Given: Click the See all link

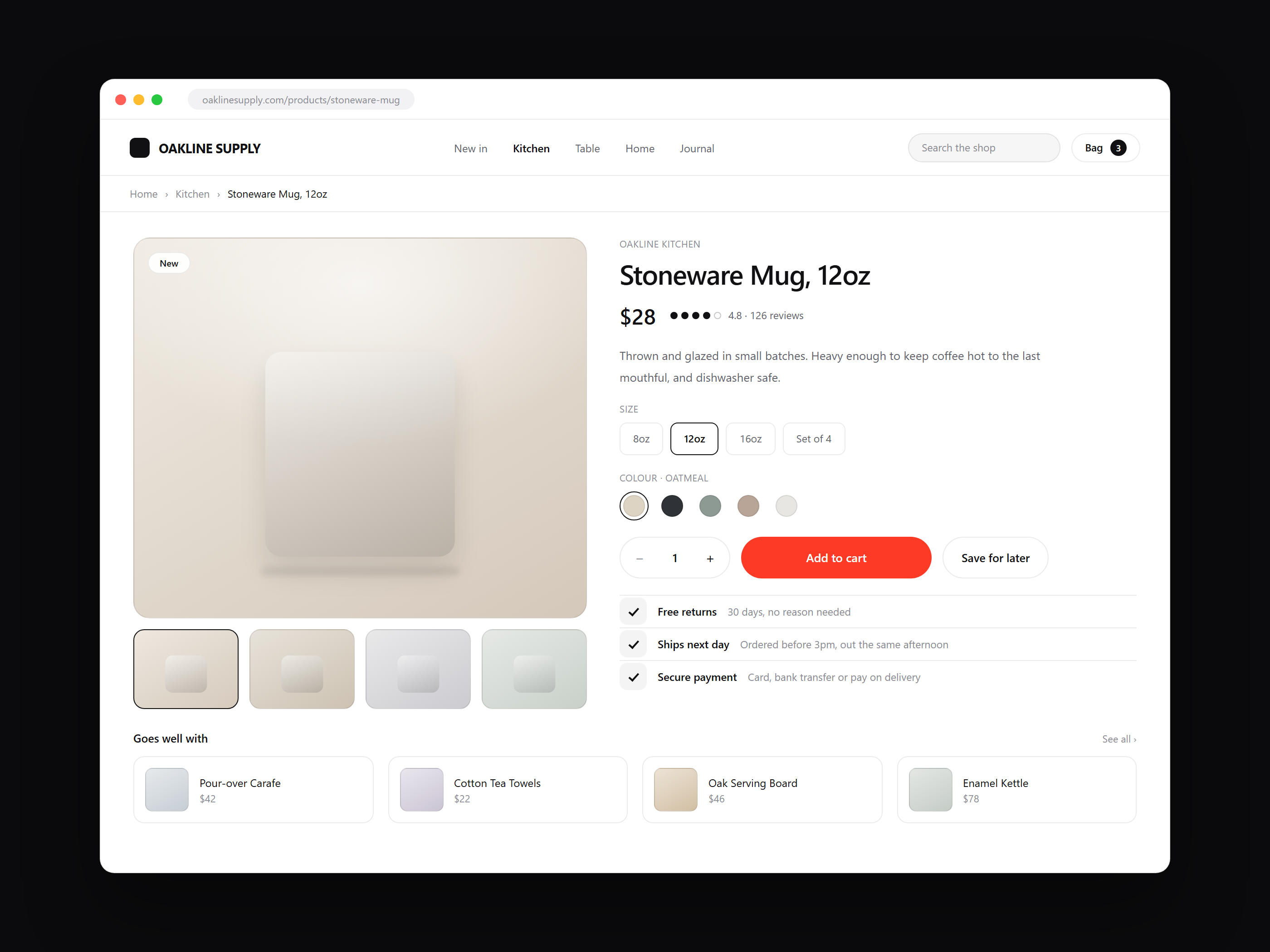Looking at the screenshot, I should point(1119,739).
